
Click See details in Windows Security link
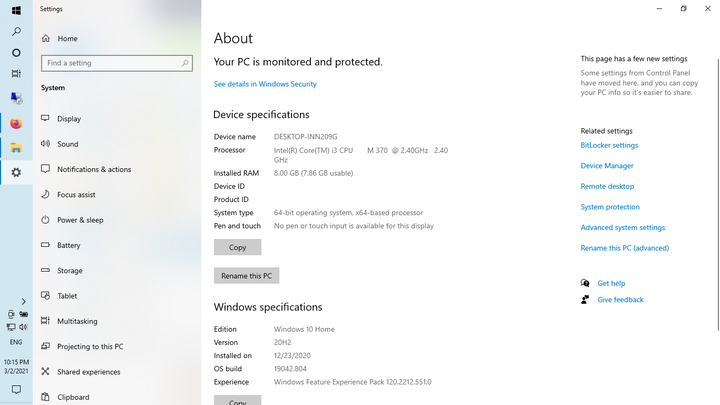tap(265, 84)
